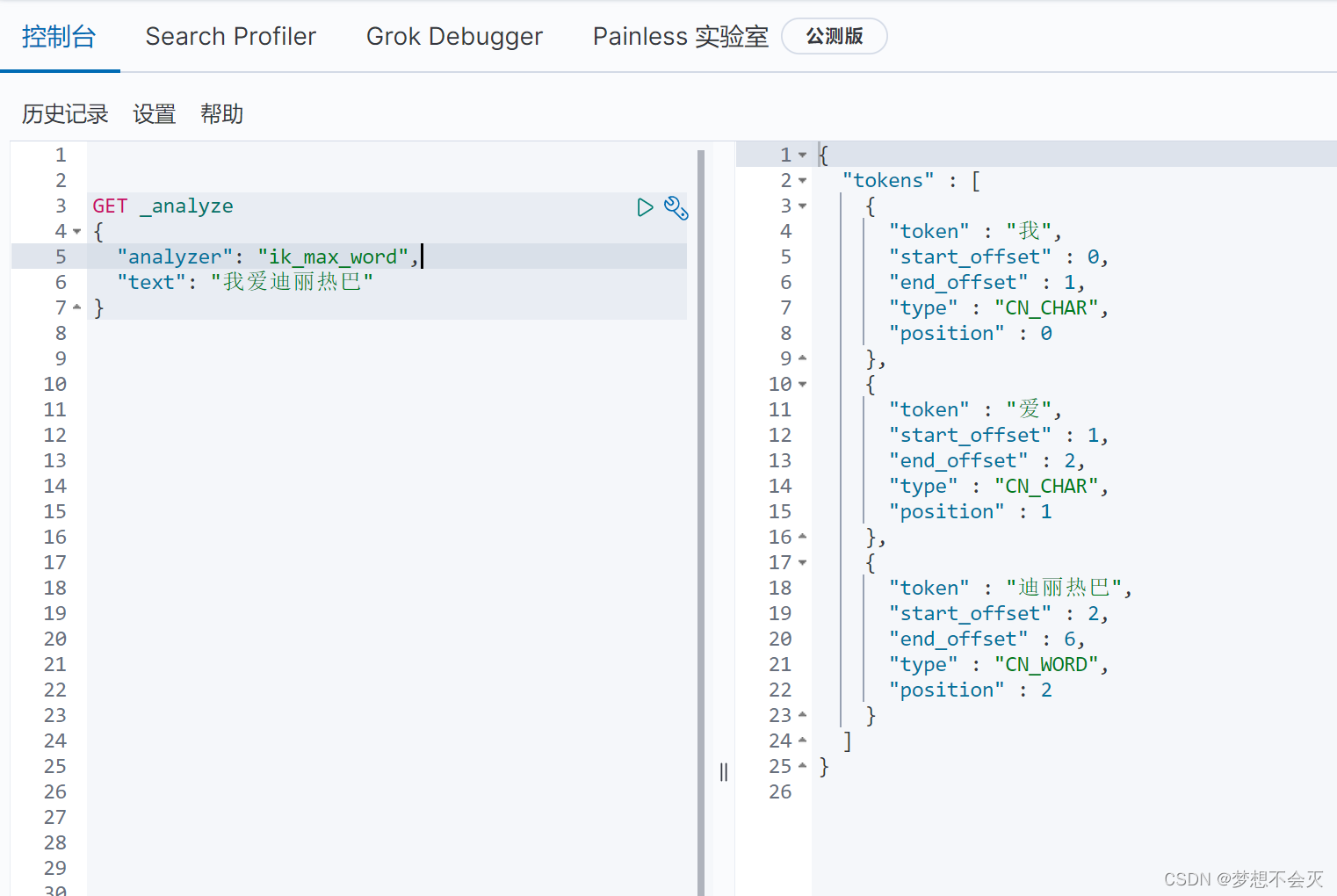Click the editor vertical scrollbar

(x=701, y=522)
